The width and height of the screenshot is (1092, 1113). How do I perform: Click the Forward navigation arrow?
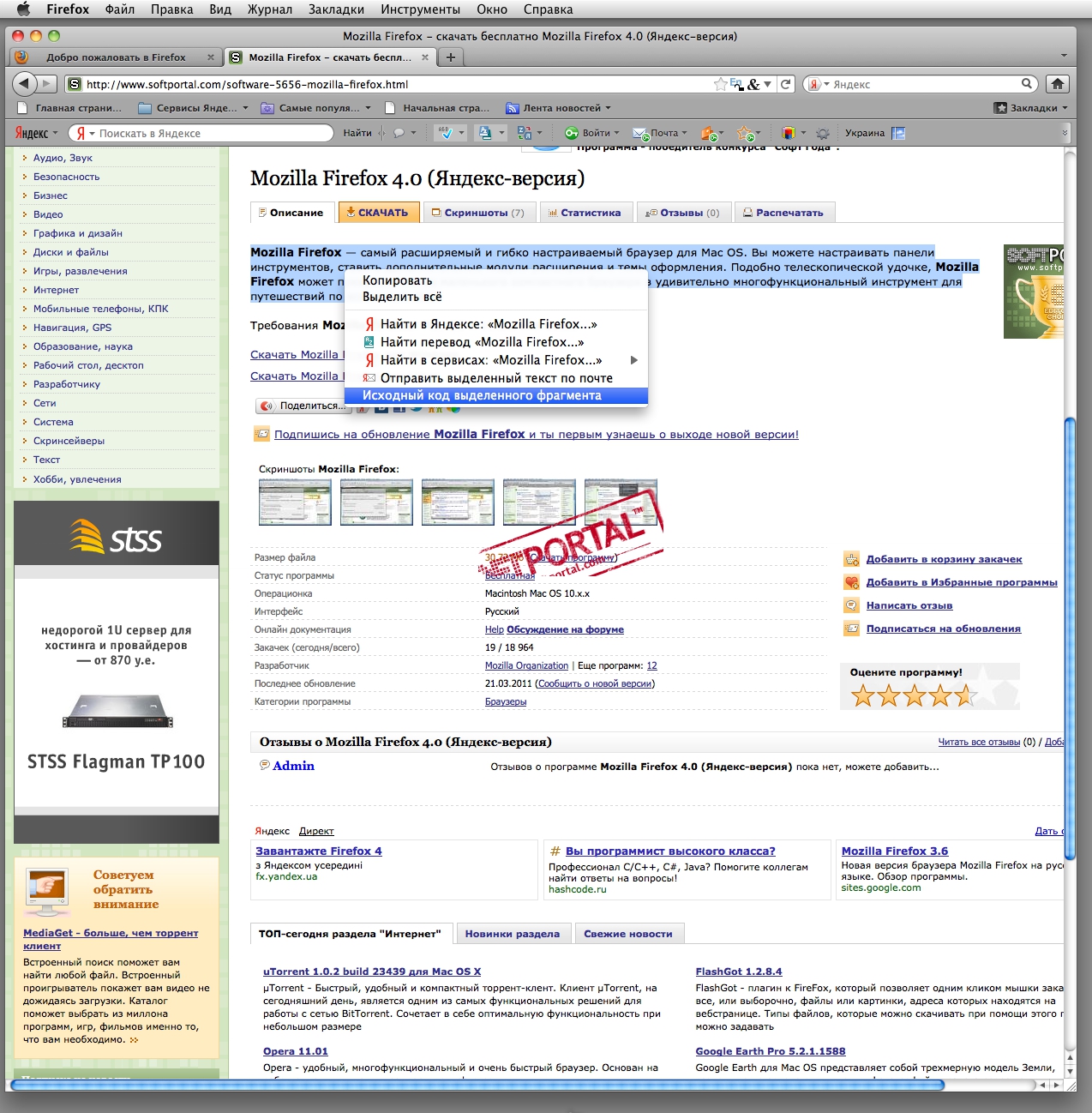pyautogui.click(x=47, y=83)
